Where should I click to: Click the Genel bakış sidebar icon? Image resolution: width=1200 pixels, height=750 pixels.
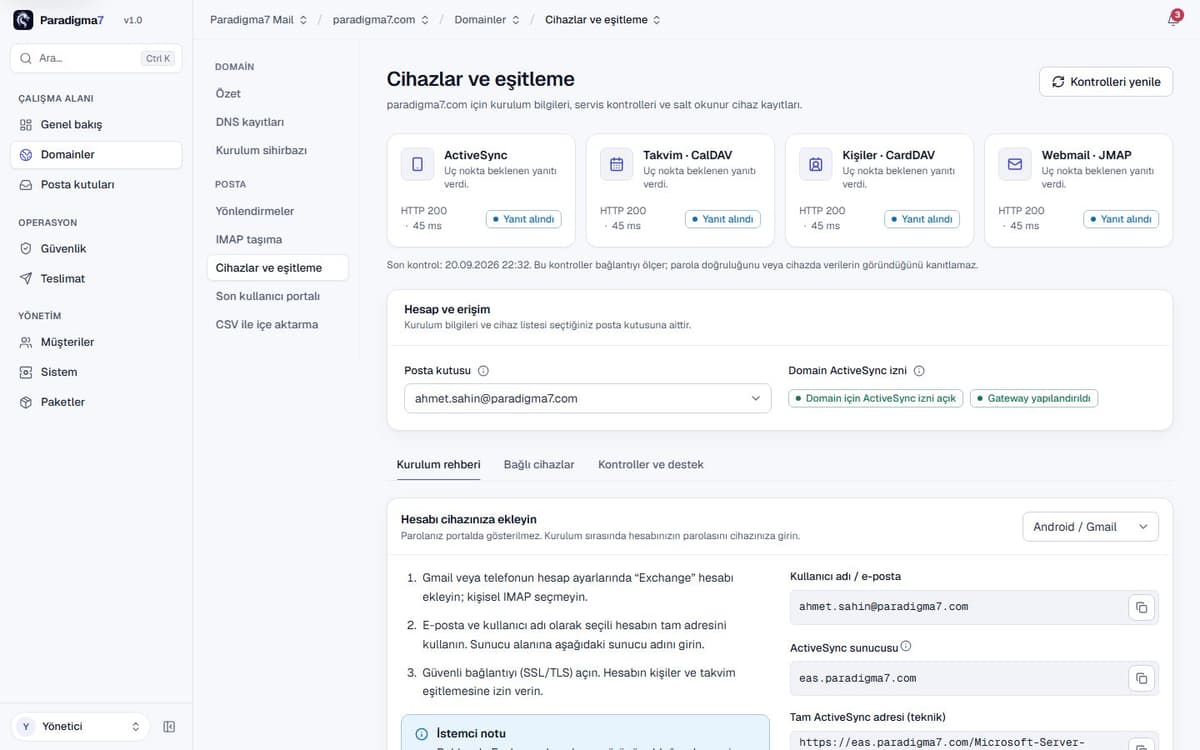[27, 125]
